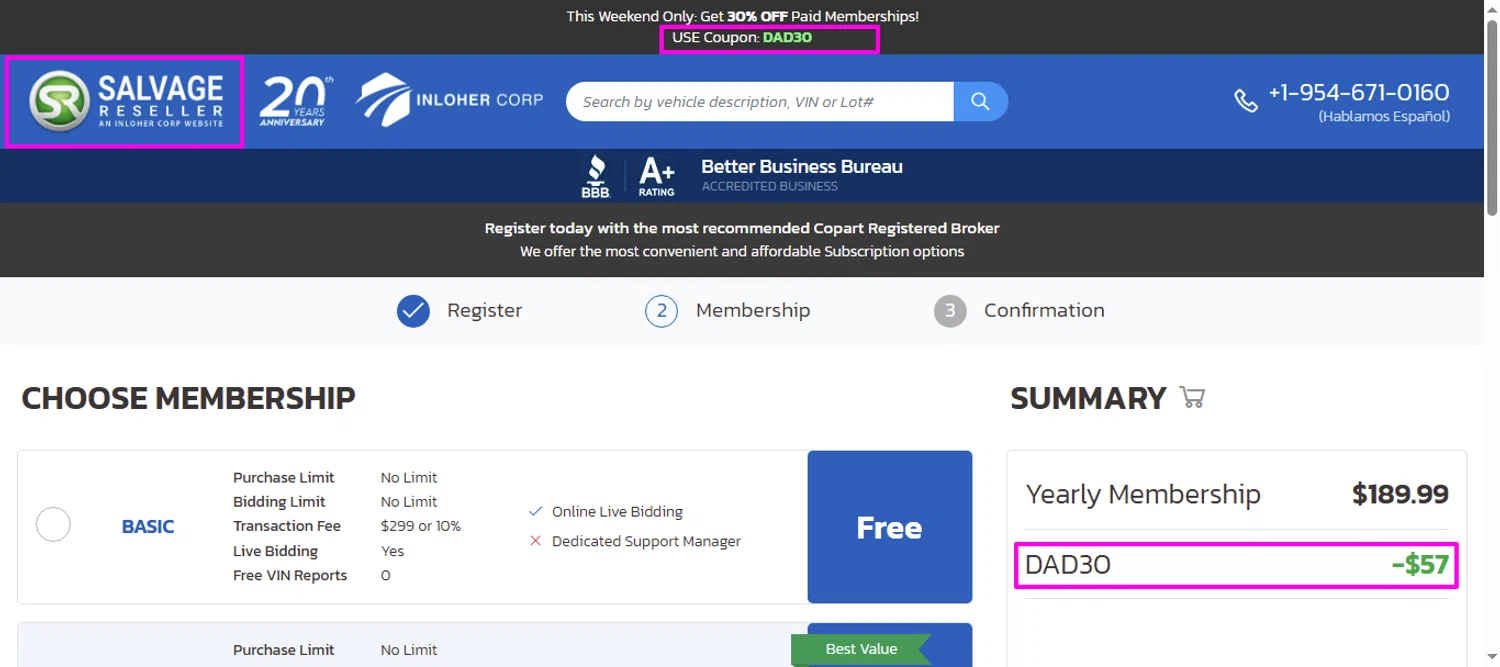Click the BBB torch logo
The image size is (1500, 667).
(596, 176)
